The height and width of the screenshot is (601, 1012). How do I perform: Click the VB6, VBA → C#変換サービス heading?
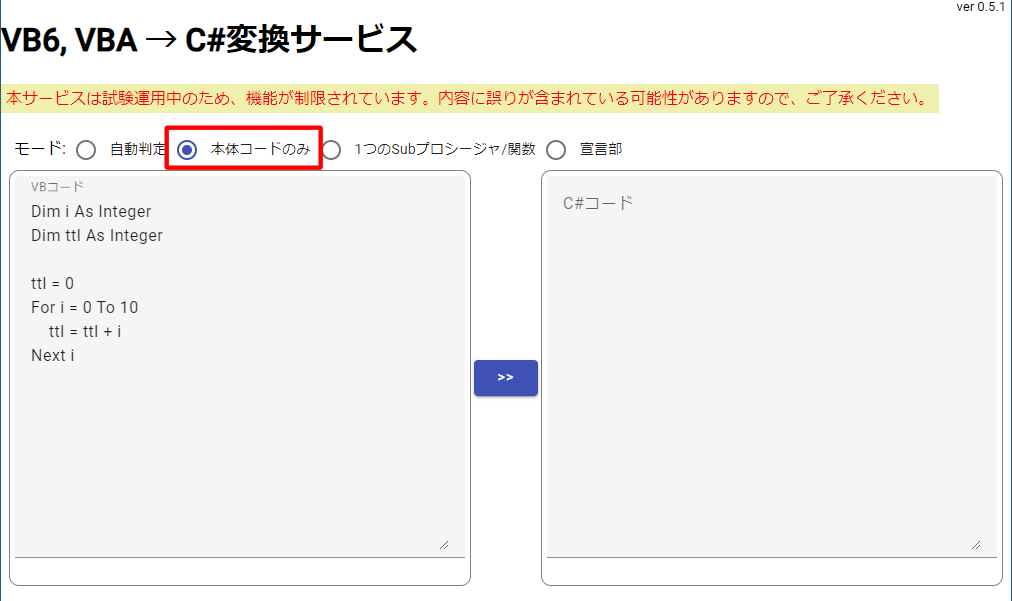coord(209,40)
